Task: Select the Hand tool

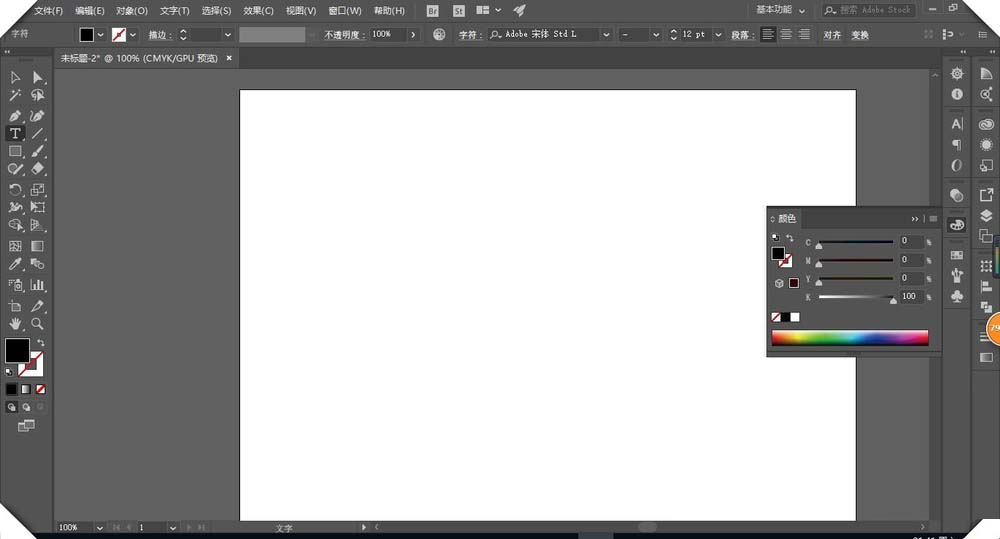Action: tap(15, 324)
